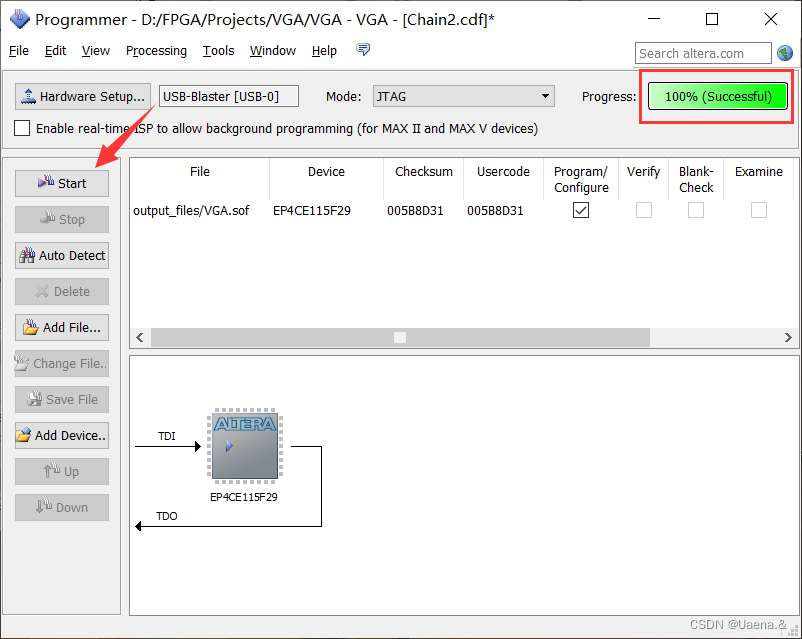Open the Edit menu
This screenshot has width=802, height=639.
click(55, 51)
